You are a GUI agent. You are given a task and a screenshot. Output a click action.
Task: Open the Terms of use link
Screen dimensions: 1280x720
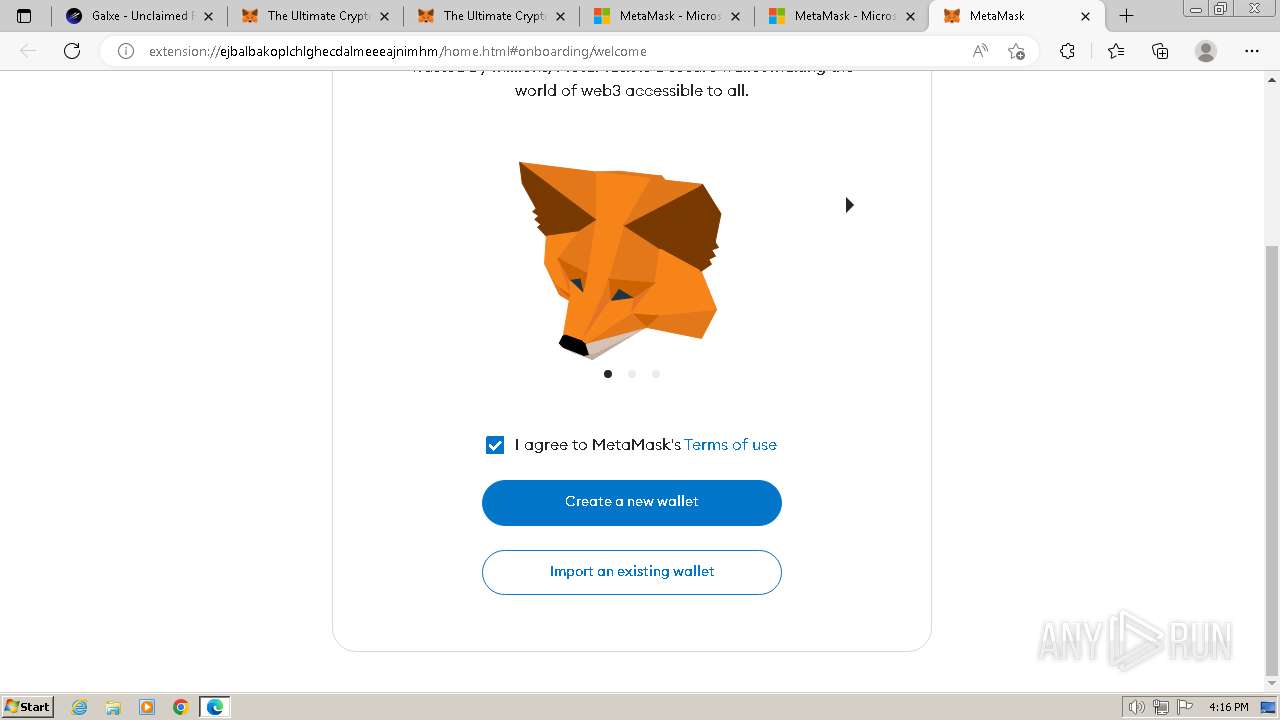click(x=730, y=445)
